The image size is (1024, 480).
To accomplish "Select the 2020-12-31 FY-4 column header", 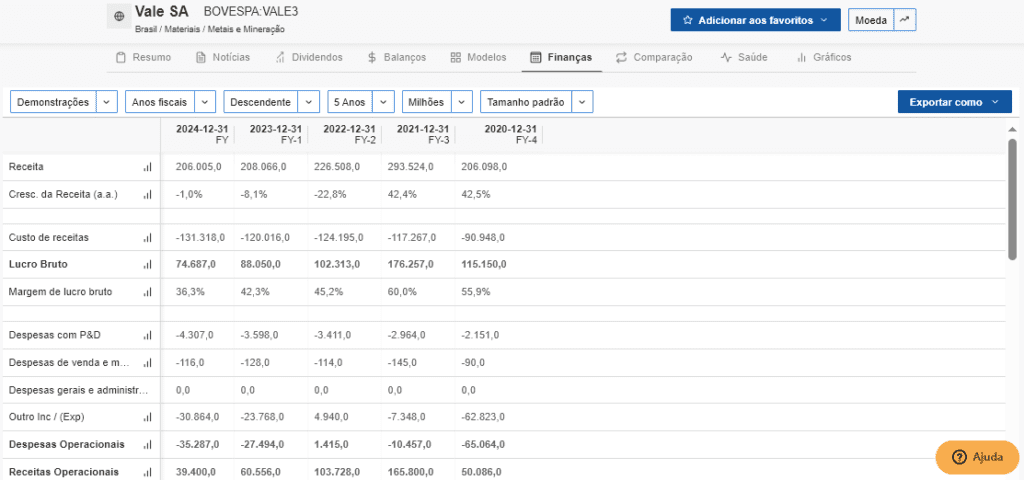I will pyautogui.click(x=510, y=134).
